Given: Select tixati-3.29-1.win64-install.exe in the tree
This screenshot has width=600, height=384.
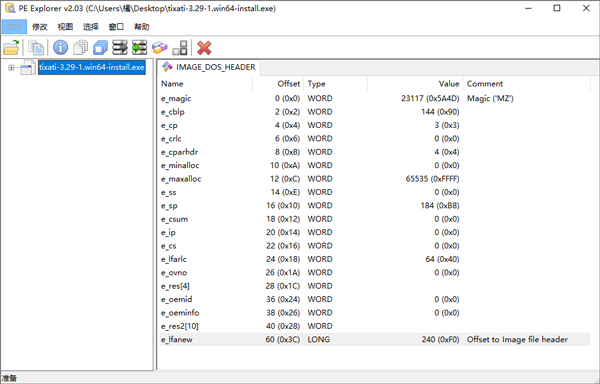Looking at the screenshot, I should point(92,67).
